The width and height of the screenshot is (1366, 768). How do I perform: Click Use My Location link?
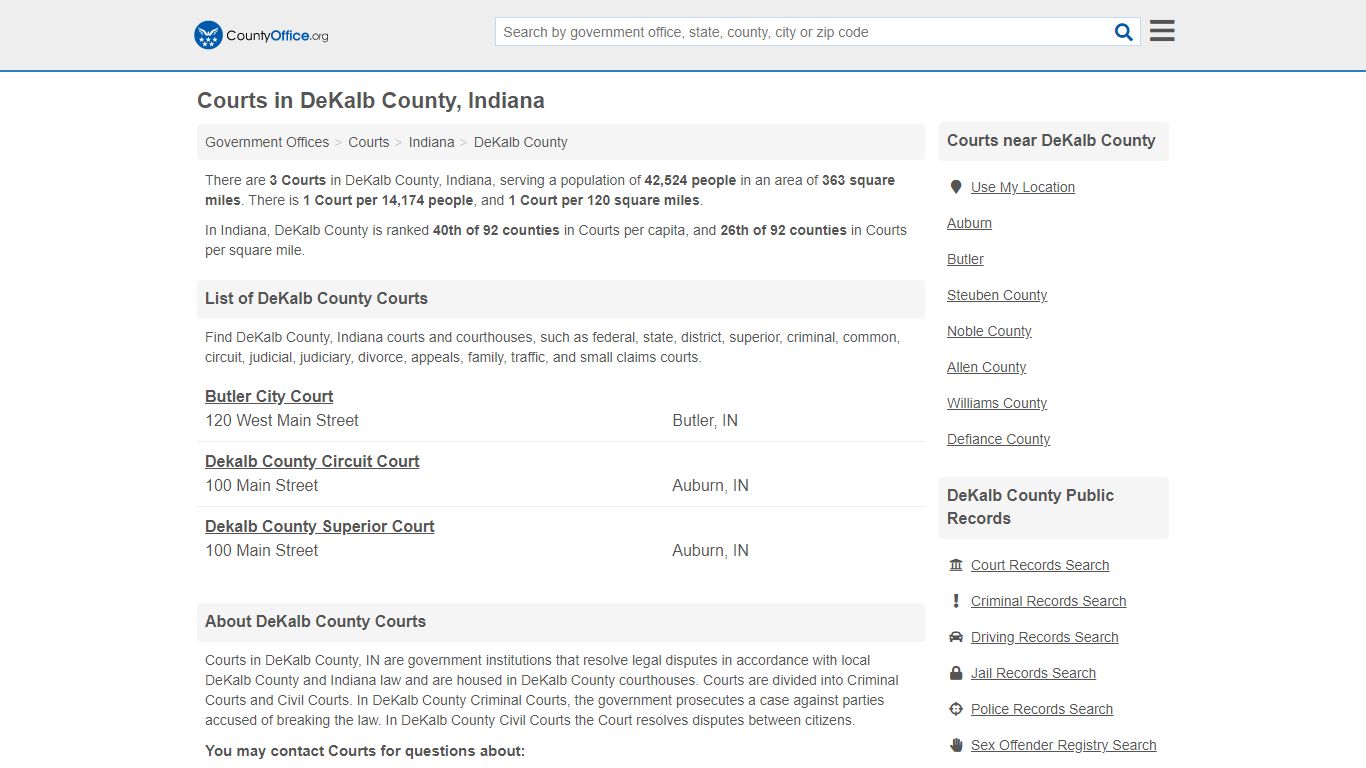click(1023, 187)
